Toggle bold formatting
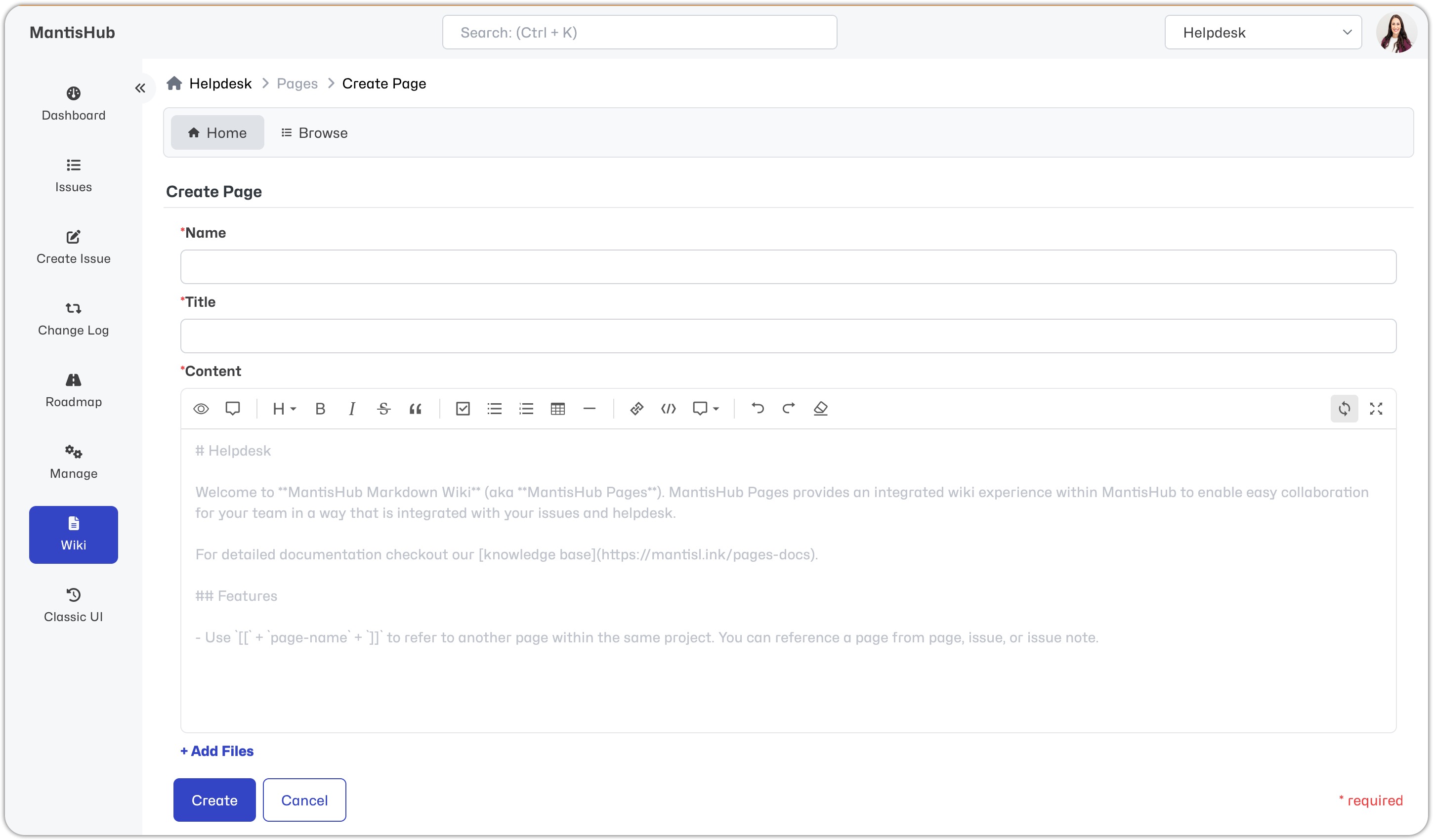 pos(320,409)
